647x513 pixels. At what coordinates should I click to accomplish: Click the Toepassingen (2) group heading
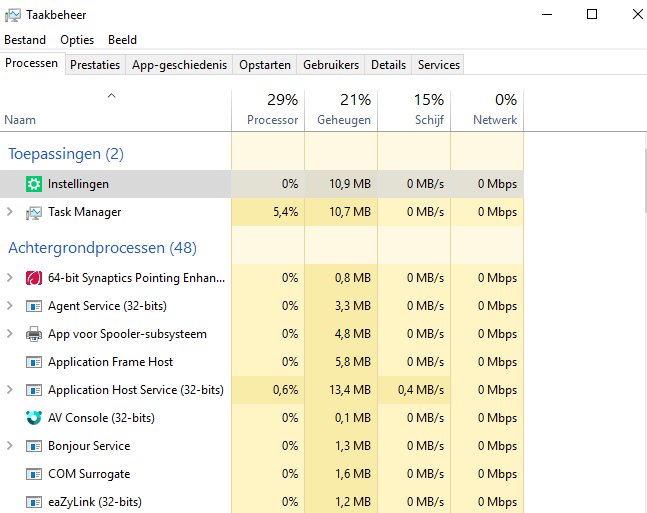point(66,154)
